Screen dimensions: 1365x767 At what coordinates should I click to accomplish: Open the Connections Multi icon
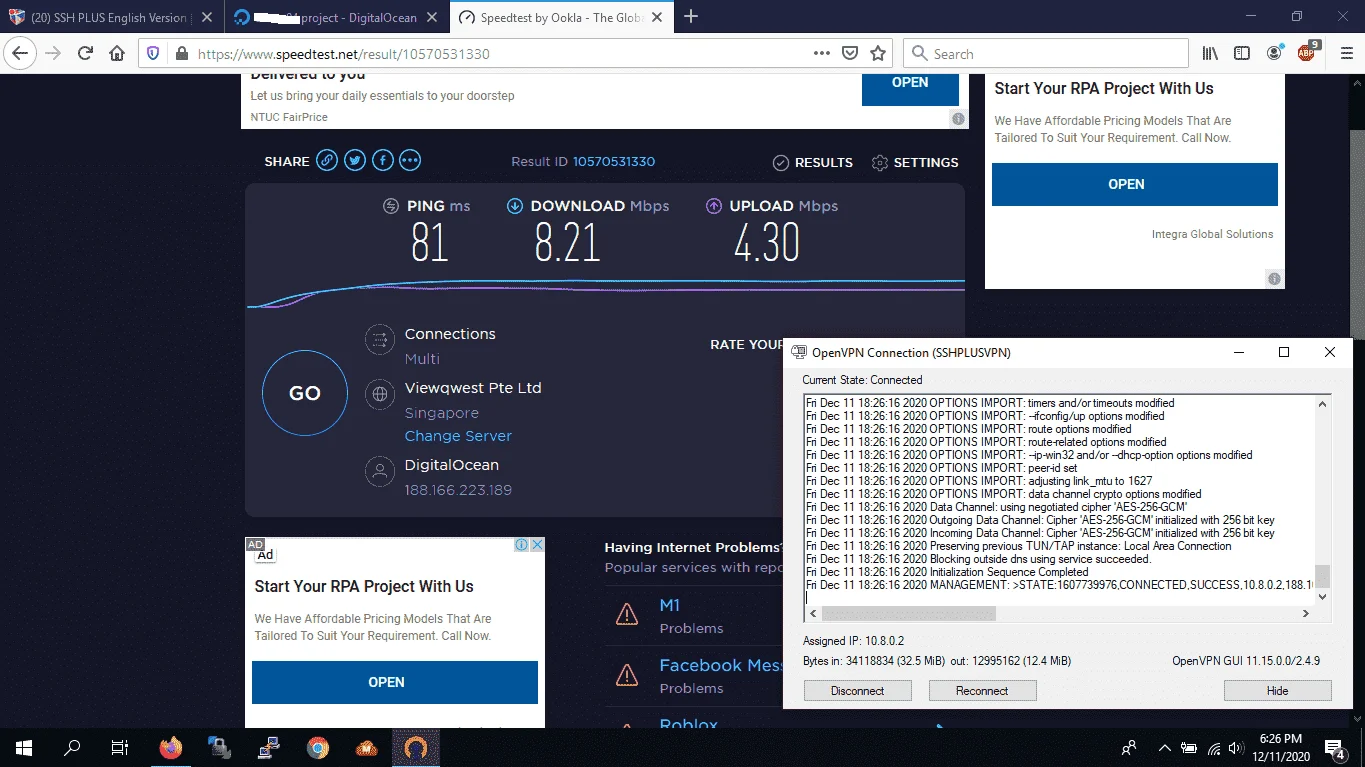(x=380, y=341)
